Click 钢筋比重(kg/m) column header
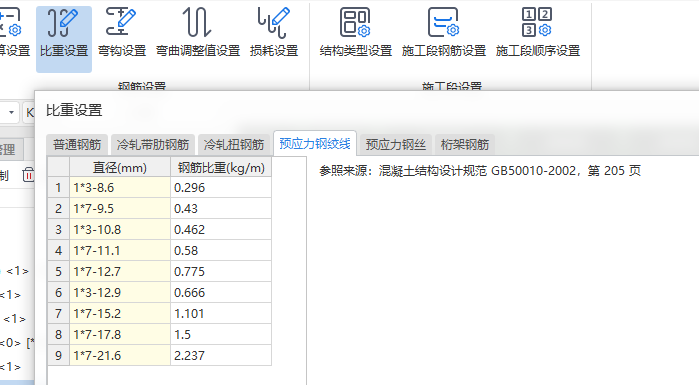 point(221,168)
